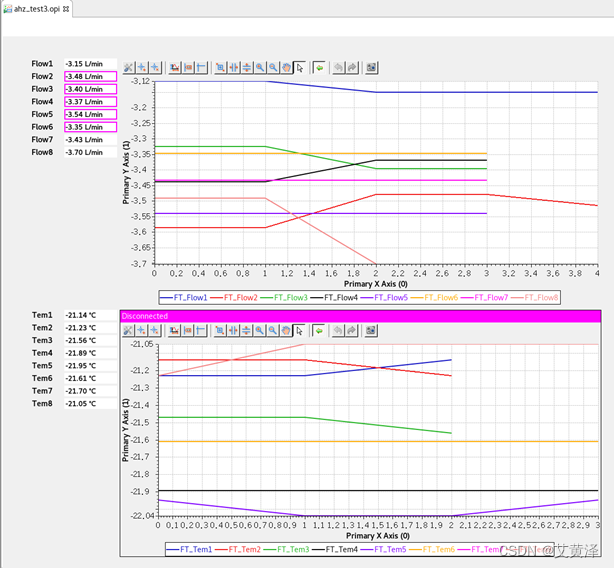Click Tem5 value -21.95 °C
Image resolution: width=614 pixels, height=568 pixels.
[90, 366]
